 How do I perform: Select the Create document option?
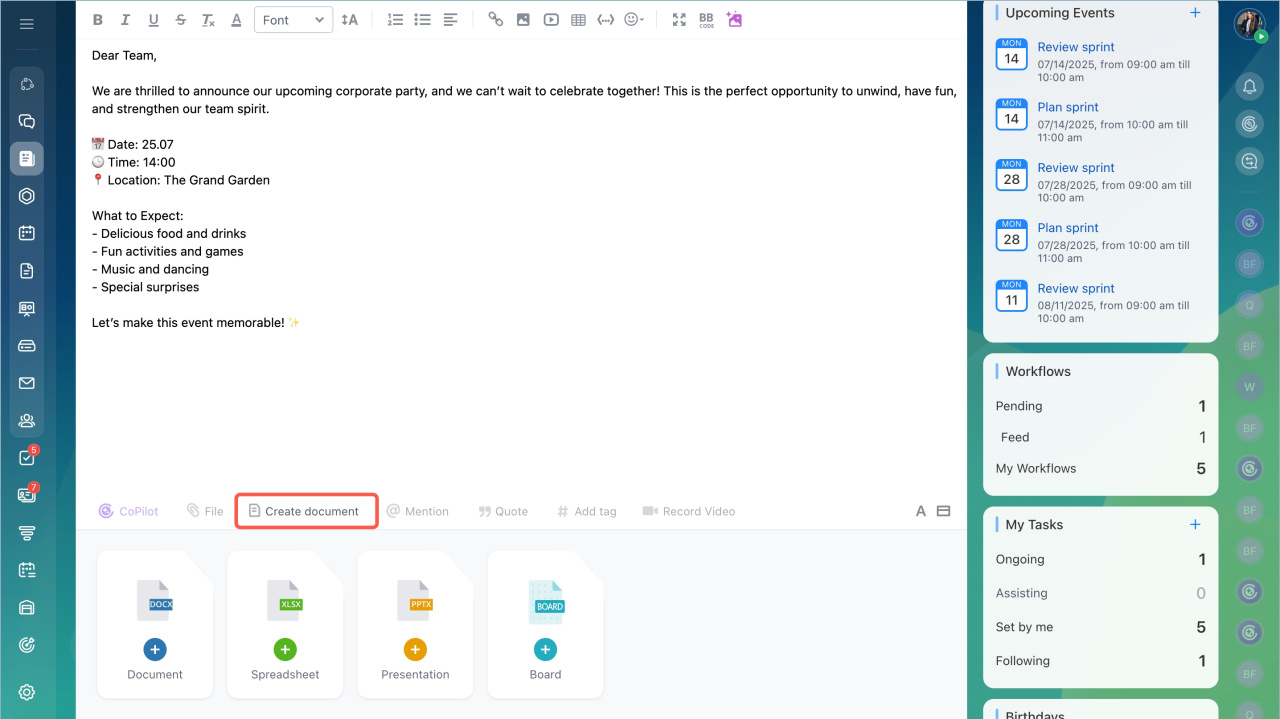point(305,511)
